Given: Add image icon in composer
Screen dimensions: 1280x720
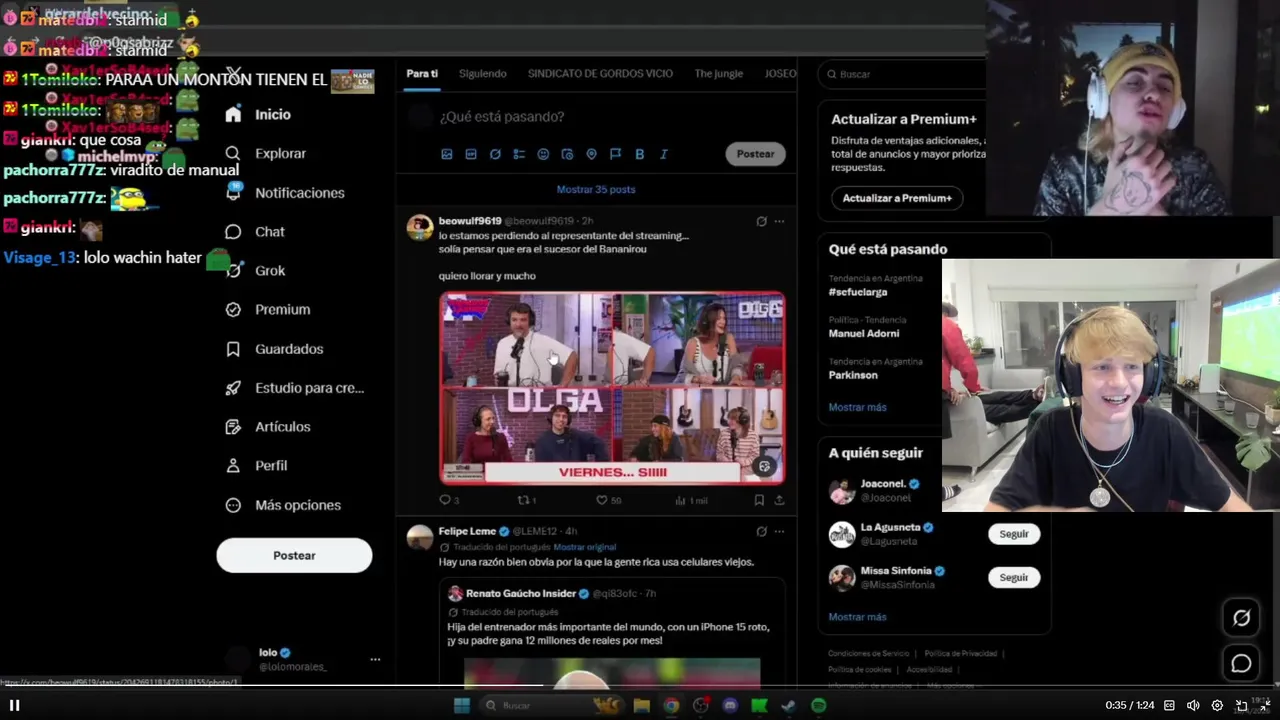Looking at the screenshot, I should pos(447,154).
